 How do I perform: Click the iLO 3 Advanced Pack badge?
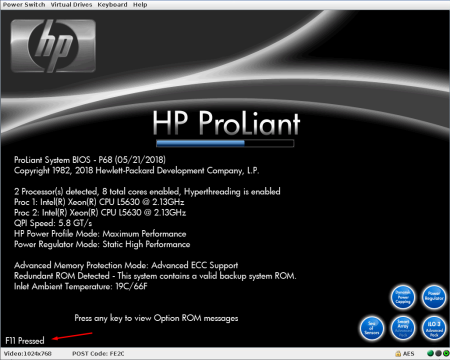click(x=434, y=328)
